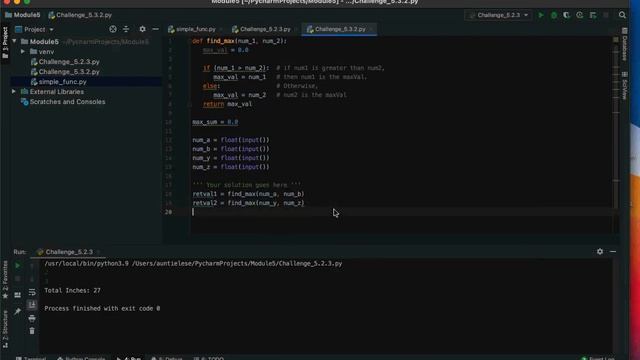The height and width of the screenshot is (360, 640).
Task: Expand the venv folder
Action: (x=23, y=52)
